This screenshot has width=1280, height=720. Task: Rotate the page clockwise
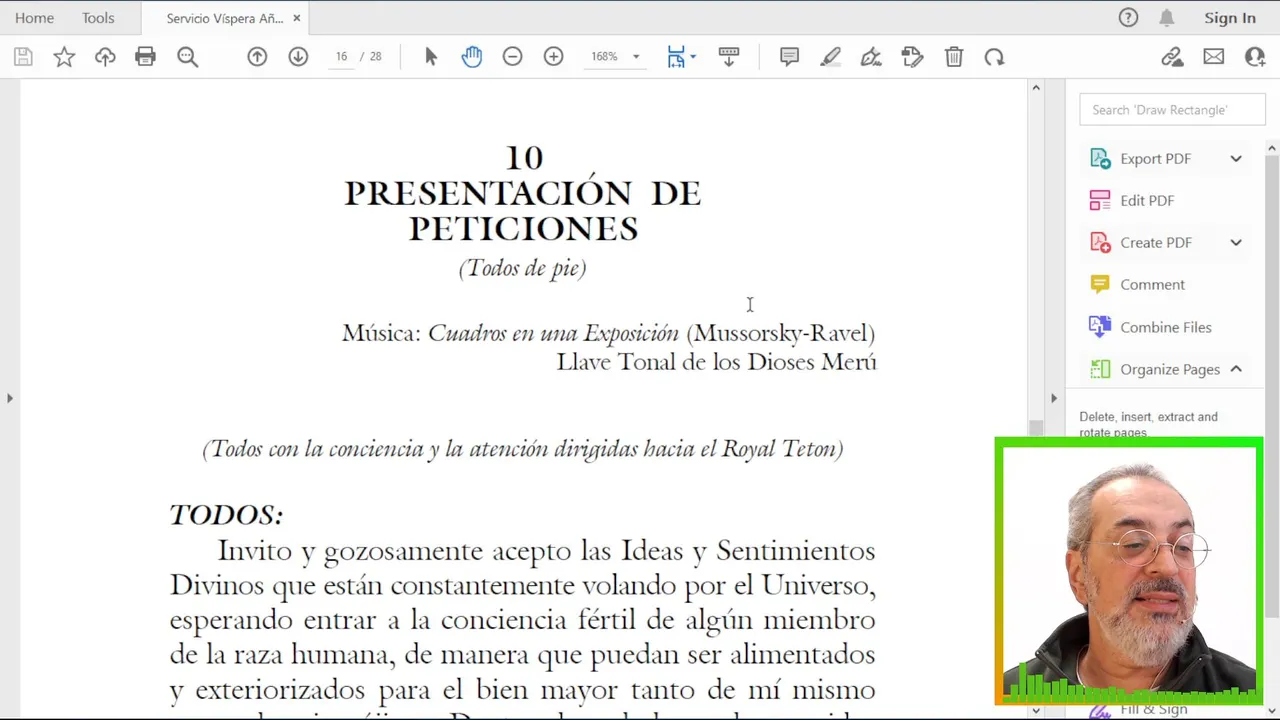[x=994, y=57]
